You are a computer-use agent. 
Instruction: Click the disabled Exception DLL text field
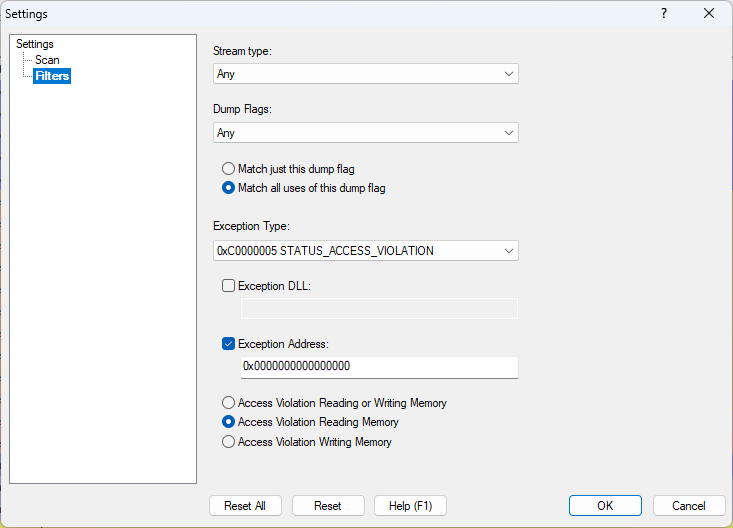[379, 308]
